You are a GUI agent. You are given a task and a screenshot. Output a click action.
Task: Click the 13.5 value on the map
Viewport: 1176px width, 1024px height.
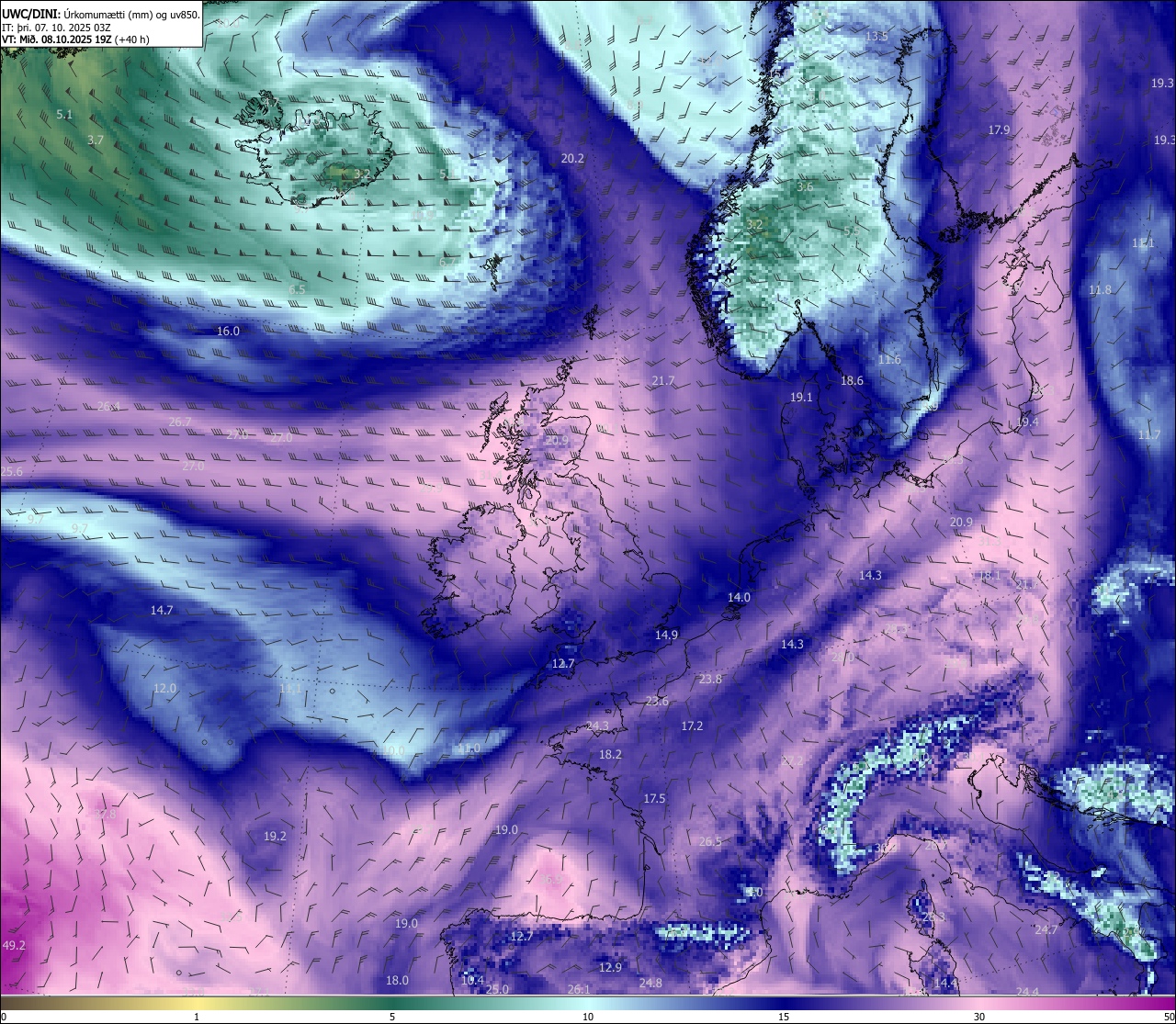(x=877, y=36)
